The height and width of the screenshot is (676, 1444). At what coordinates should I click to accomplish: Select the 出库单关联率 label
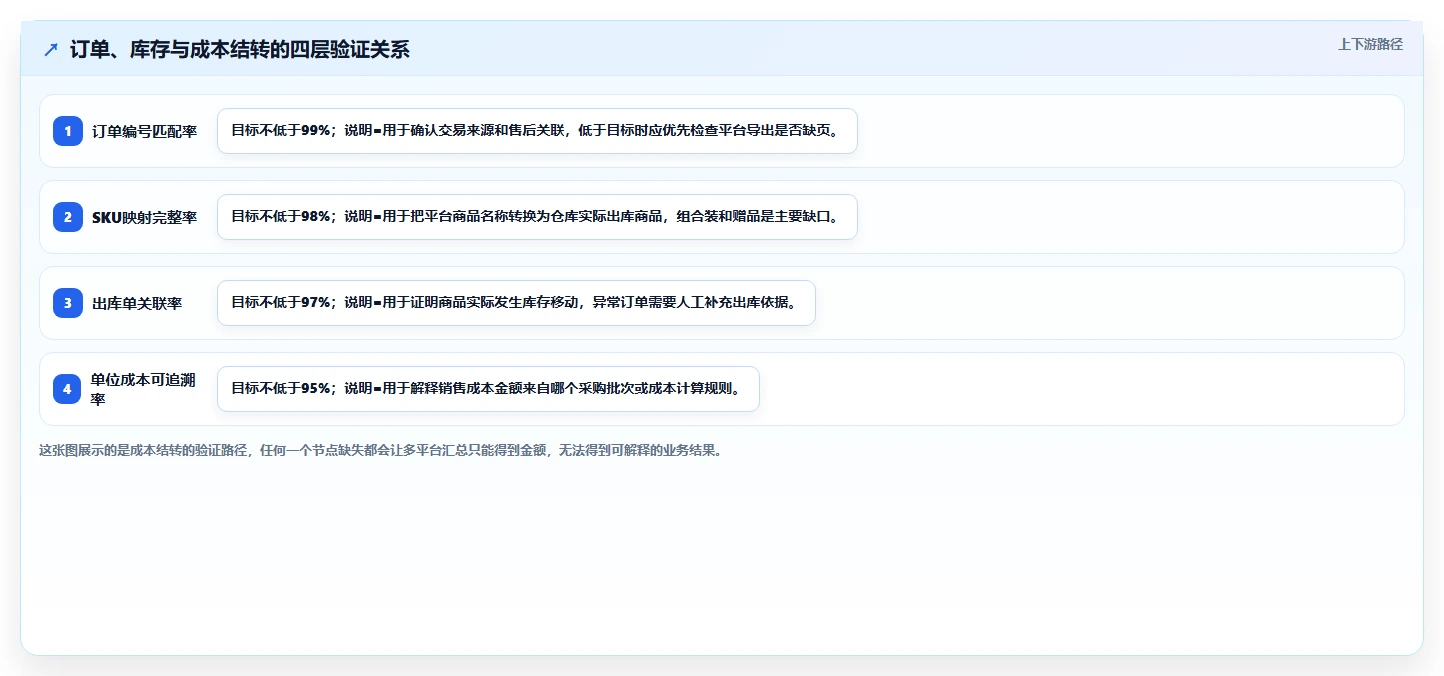click(x=137, y=303)
